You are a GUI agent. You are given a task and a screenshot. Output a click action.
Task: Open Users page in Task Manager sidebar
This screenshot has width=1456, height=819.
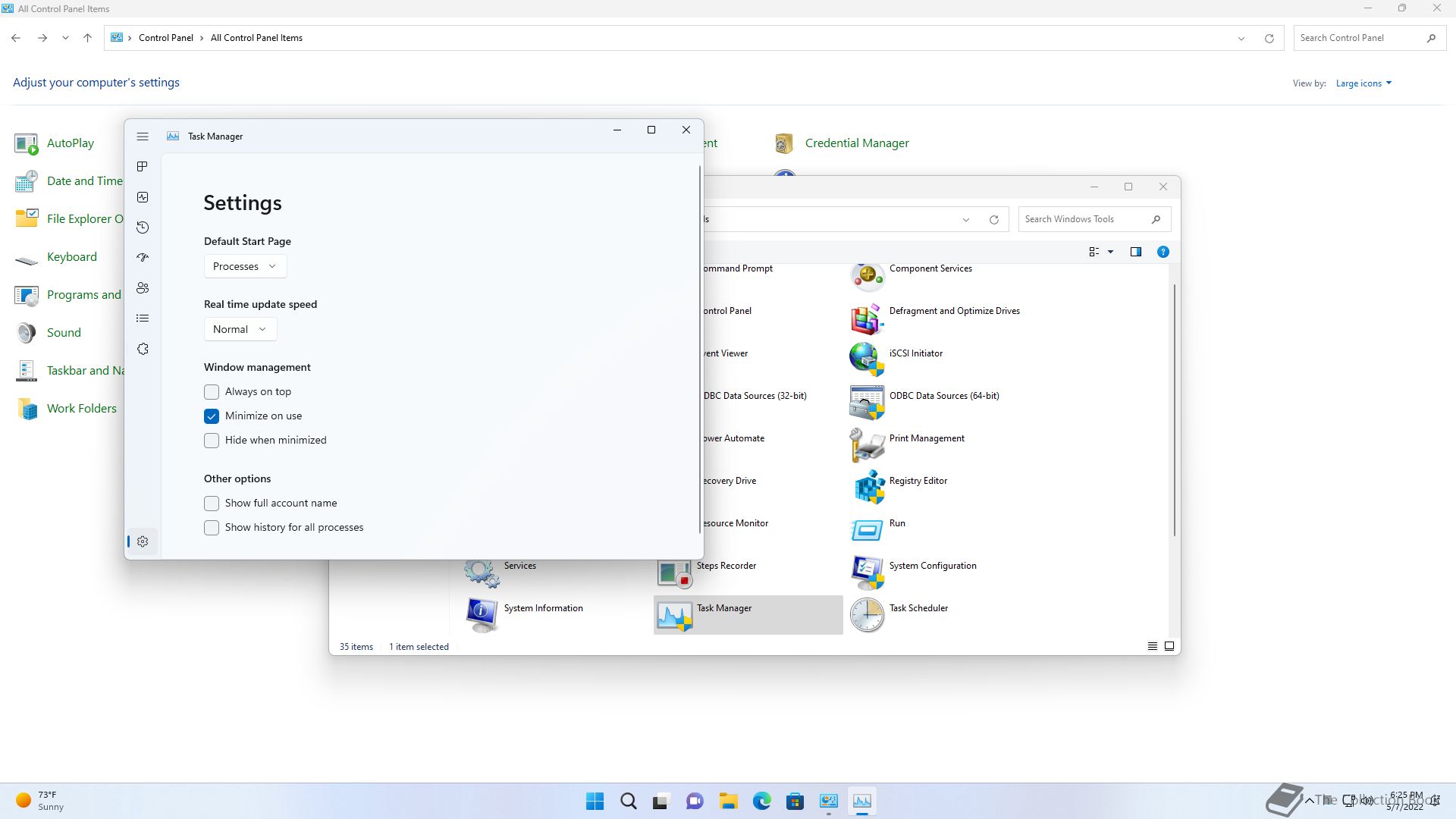pos(143,288)
